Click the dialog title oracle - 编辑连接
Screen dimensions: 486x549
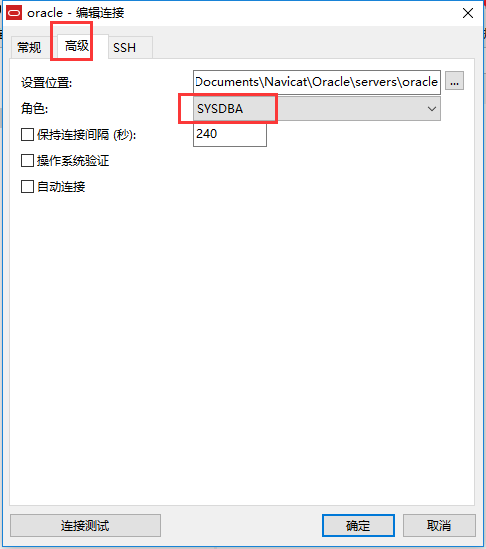76,13
